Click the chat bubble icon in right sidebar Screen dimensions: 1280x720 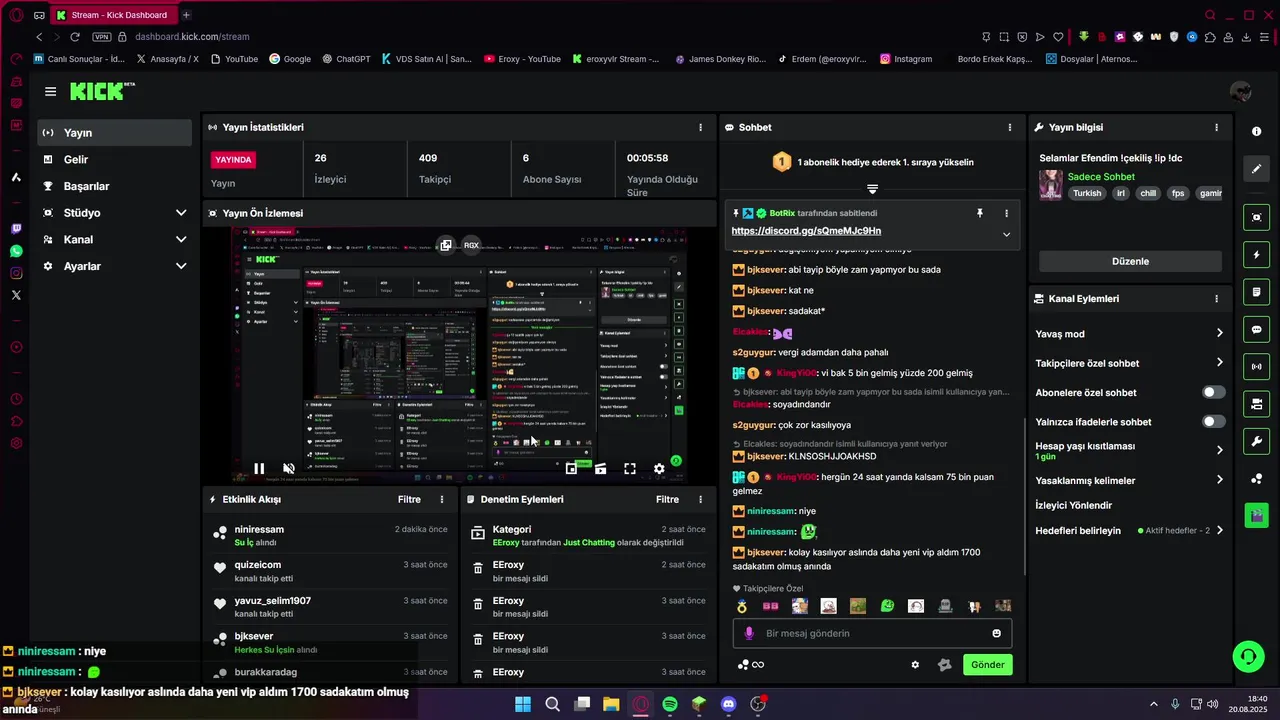[1256, 329]
